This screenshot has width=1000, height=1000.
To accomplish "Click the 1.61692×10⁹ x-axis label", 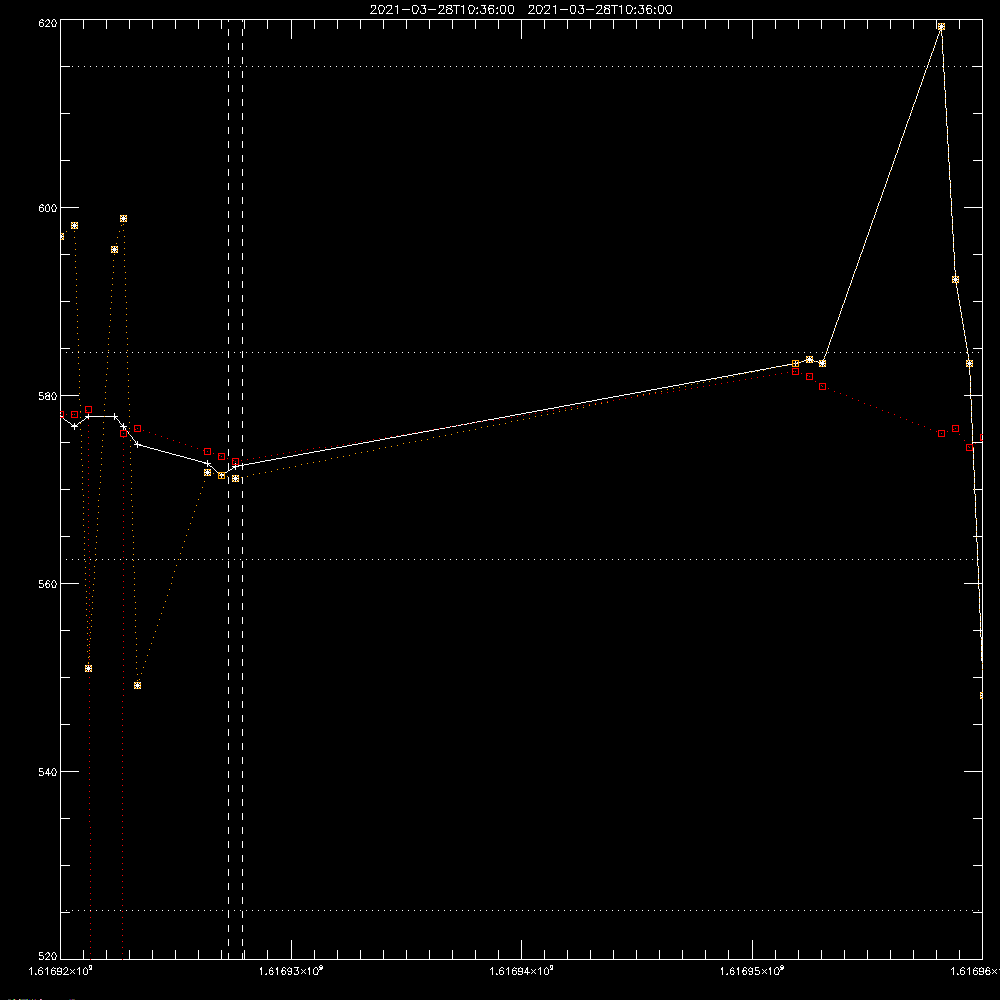I will click(61, 971).
